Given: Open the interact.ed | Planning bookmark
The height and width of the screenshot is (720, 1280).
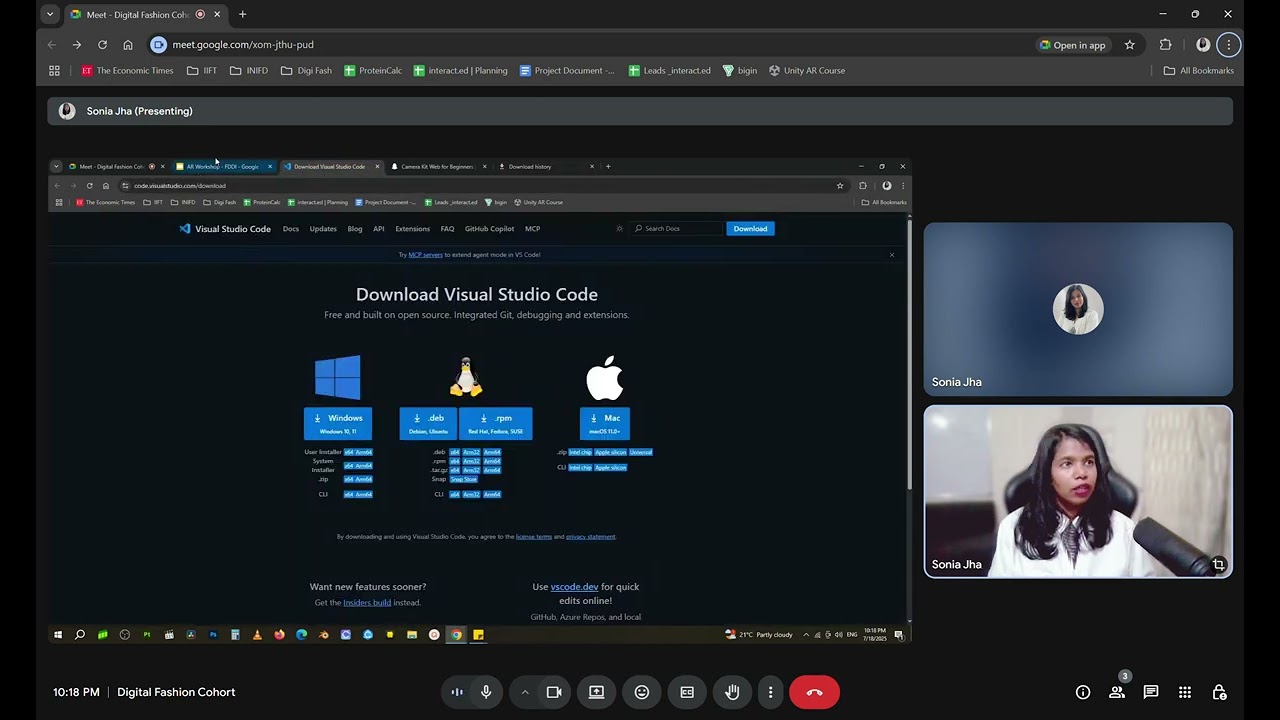Looking at the screenshot, I should click(460, 71).
